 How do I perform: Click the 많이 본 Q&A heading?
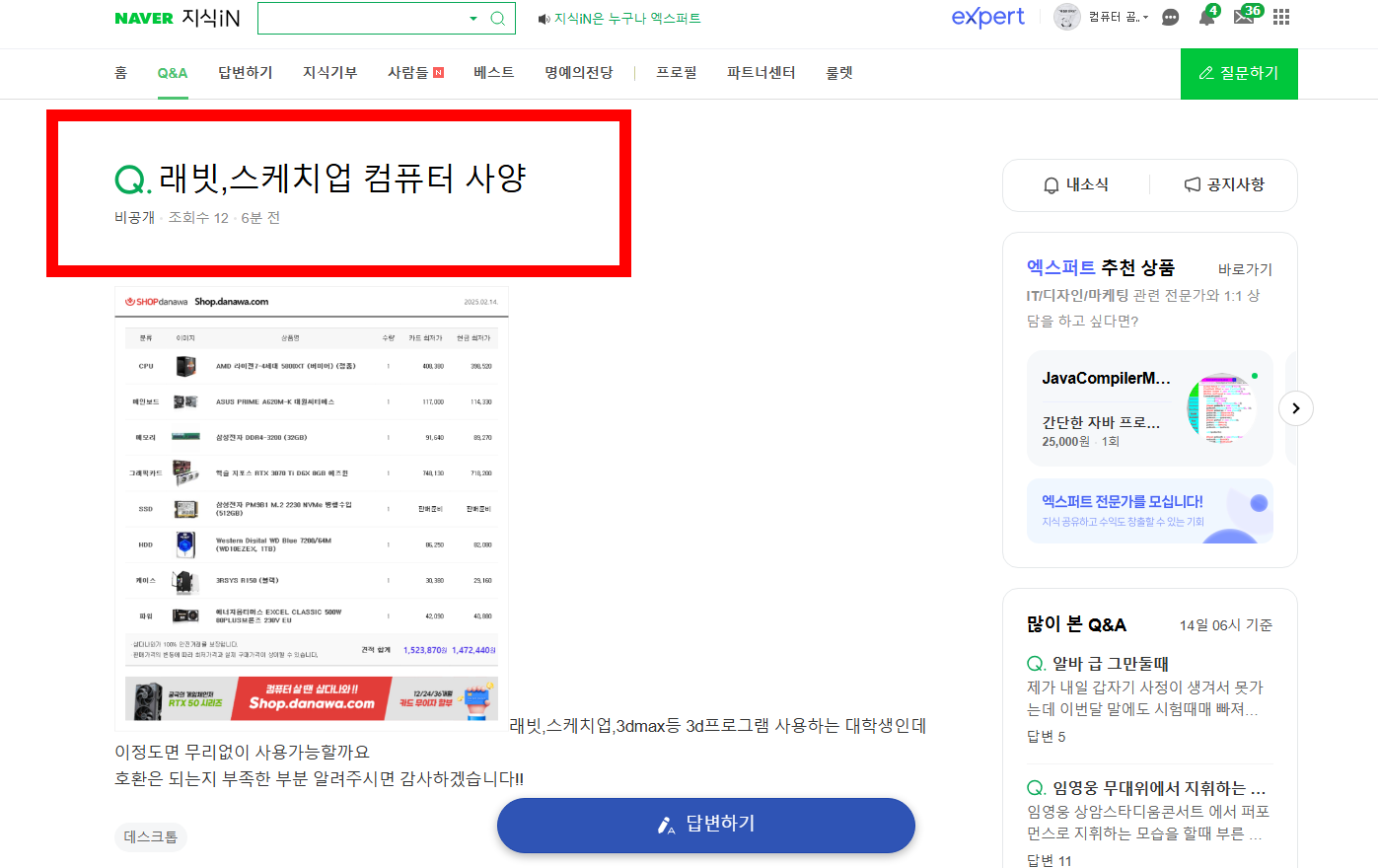pyautogui.click(x=1076, y=624)
